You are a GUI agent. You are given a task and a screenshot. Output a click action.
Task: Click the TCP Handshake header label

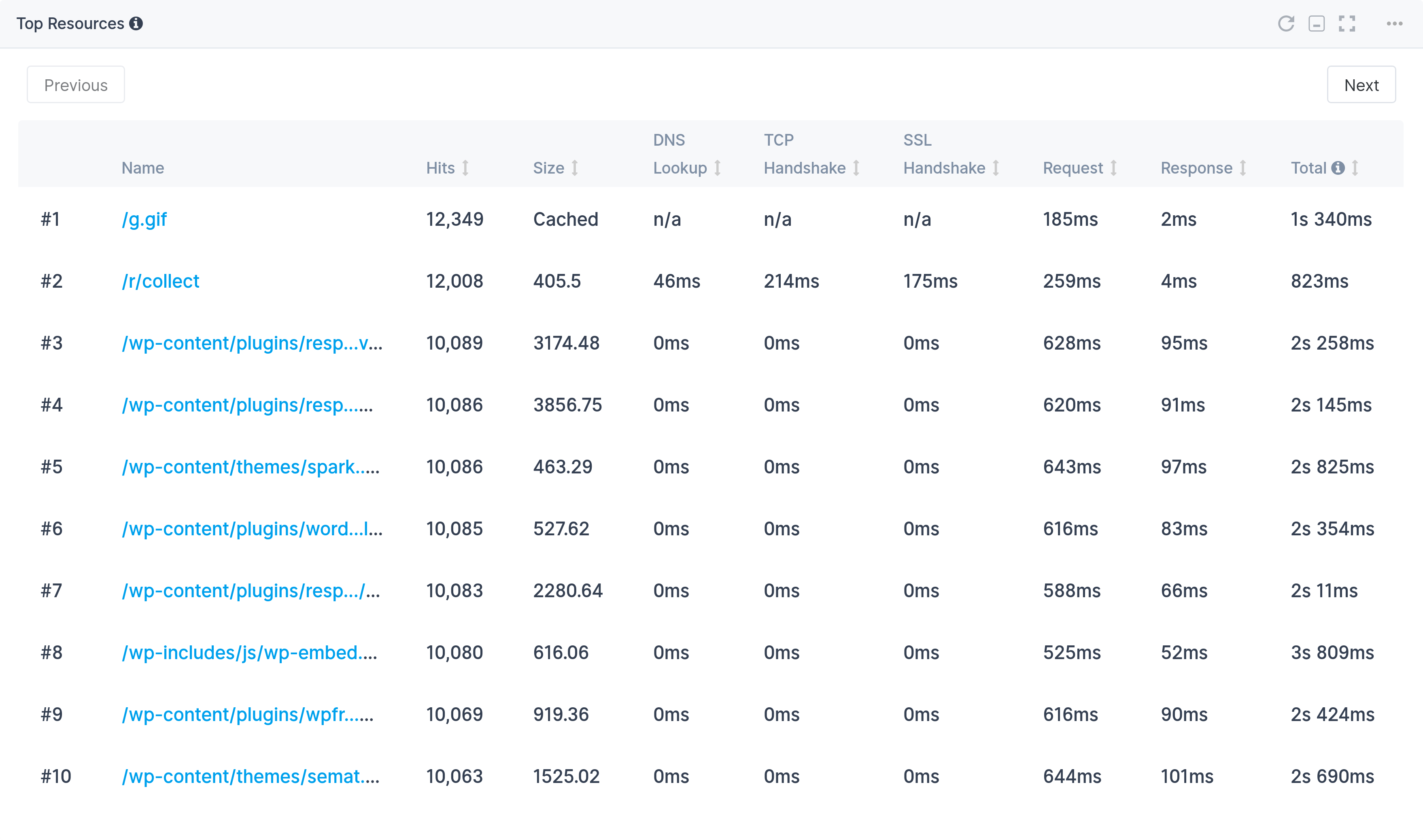click(x=804, y=154)
